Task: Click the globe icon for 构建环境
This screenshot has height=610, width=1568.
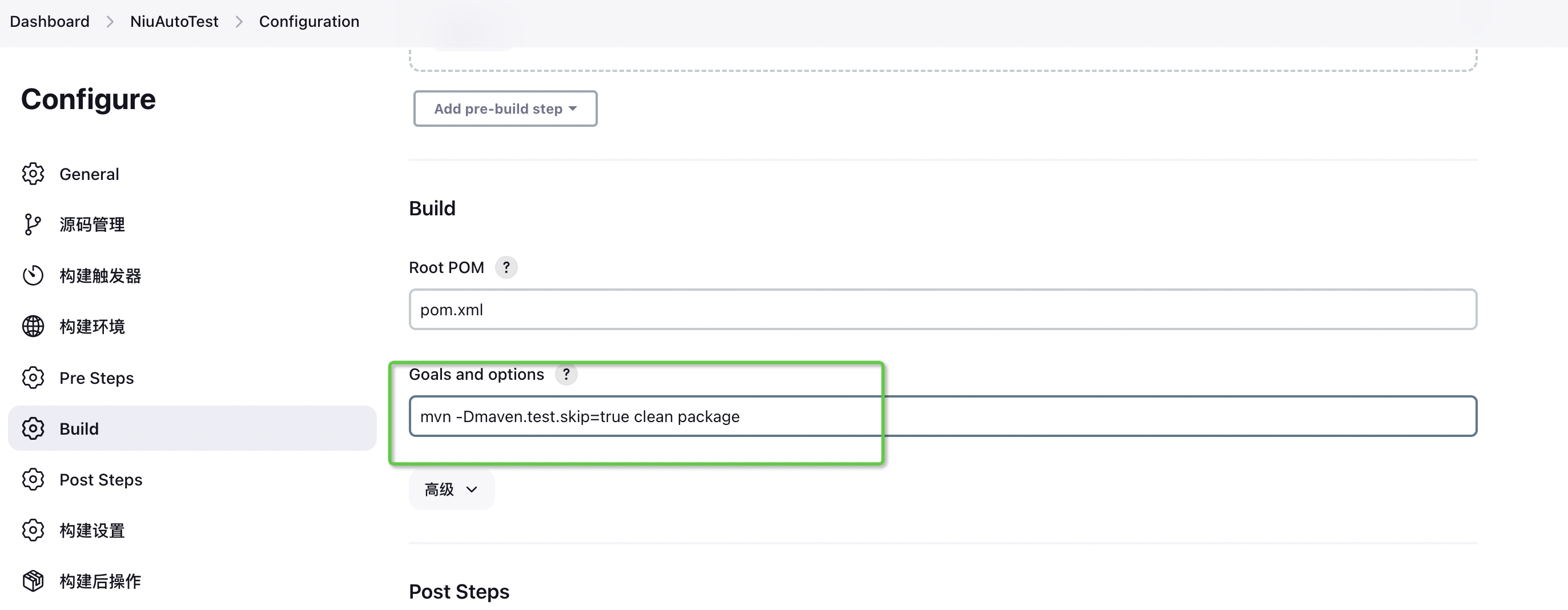Action: [33, 327]
